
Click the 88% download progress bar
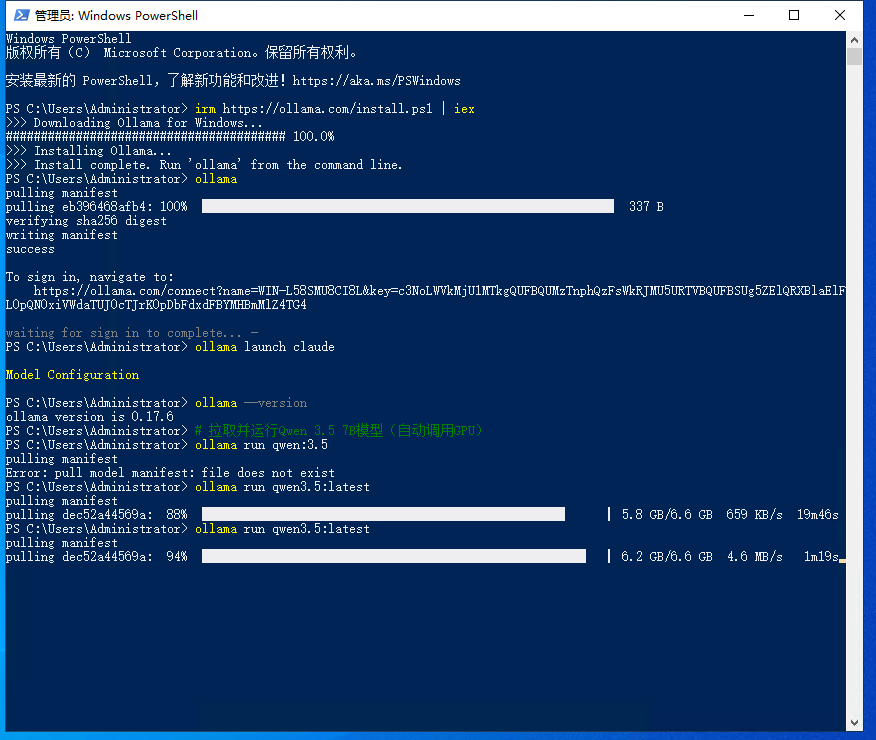(x=383, y=514)
